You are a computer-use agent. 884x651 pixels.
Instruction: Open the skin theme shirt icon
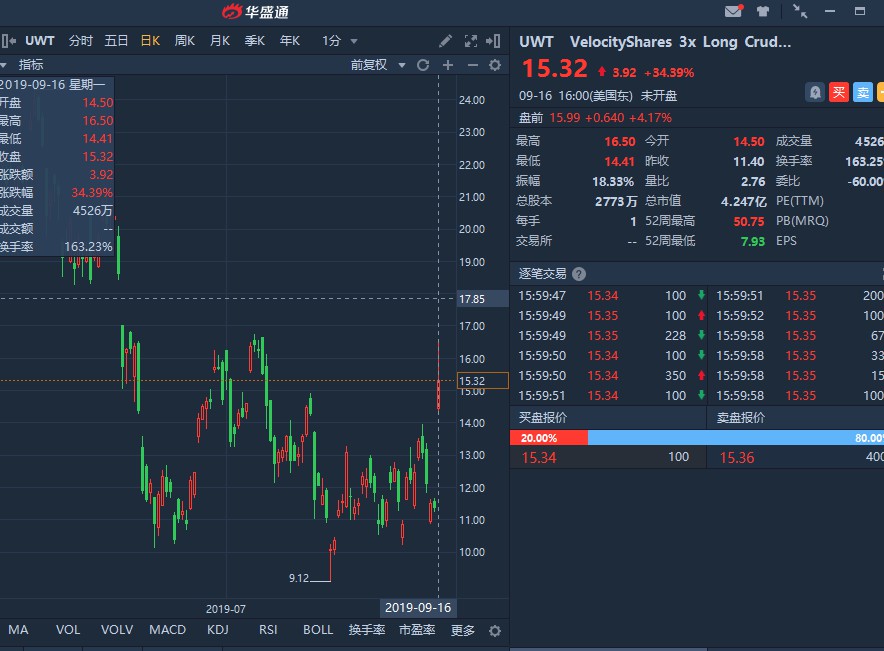pos(763,11)
